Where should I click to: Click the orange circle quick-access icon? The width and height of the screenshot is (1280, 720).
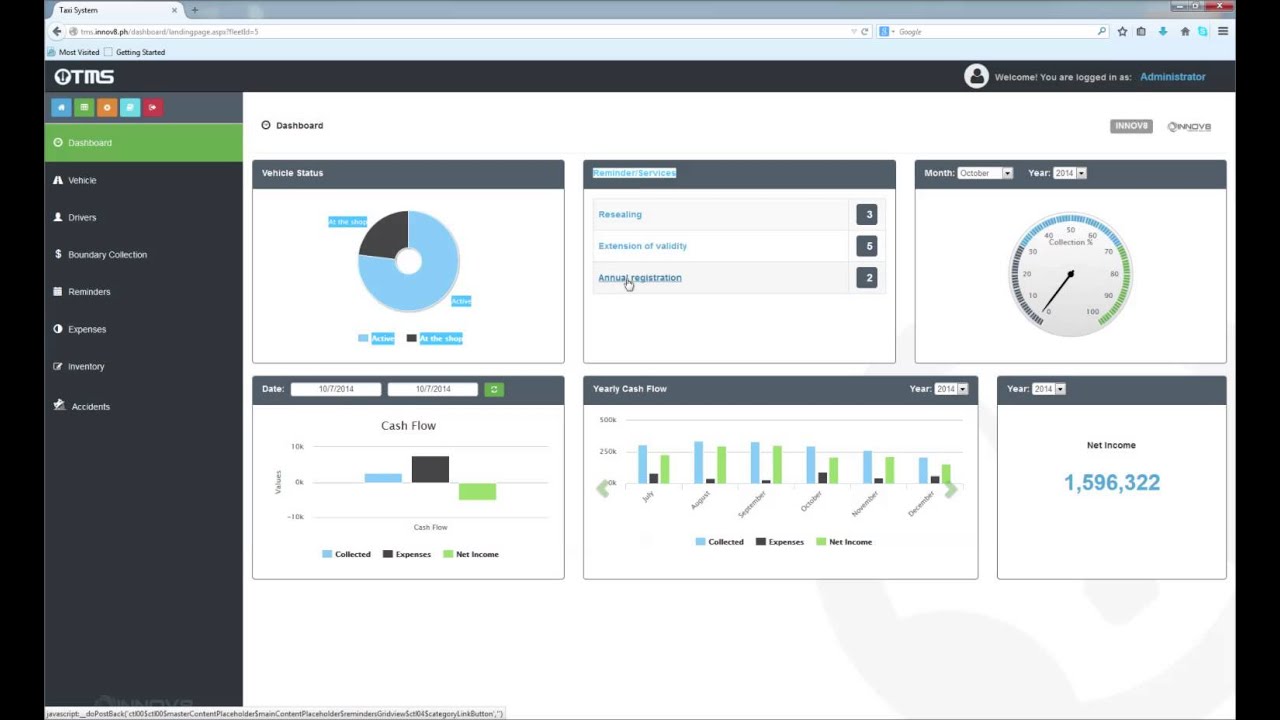(x=107, y=107)
